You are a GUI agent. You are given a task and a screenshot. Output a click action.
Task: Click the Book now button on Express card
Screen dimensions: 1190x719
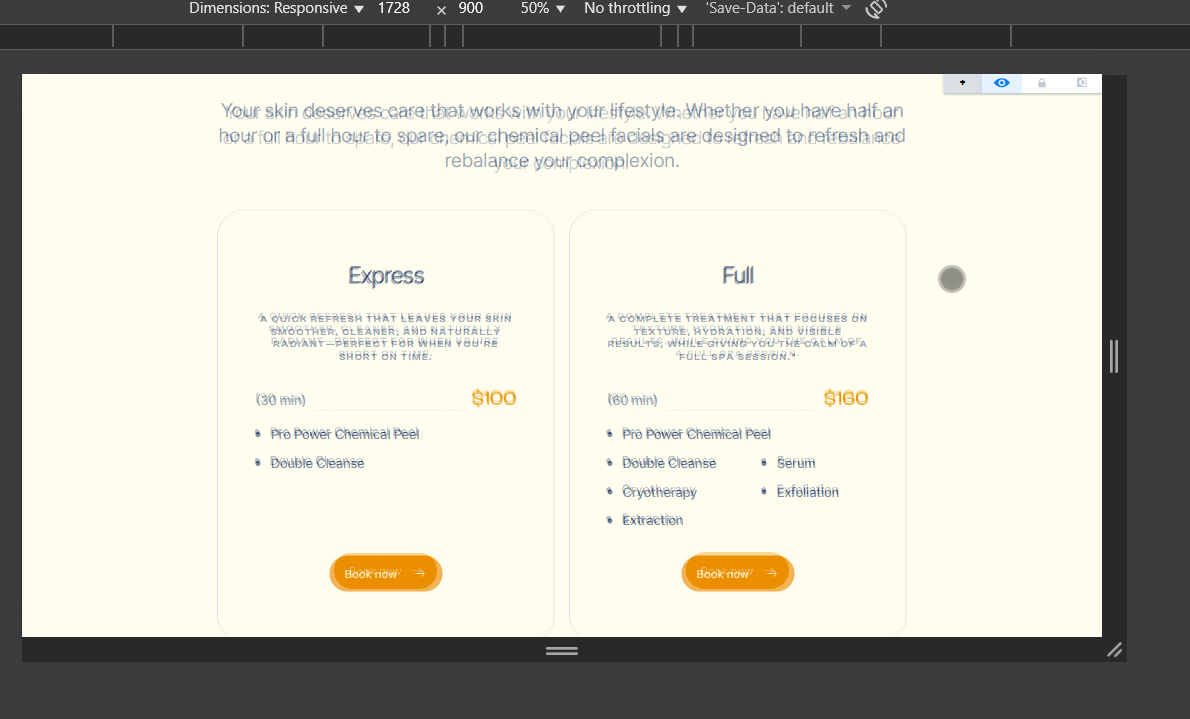tap(386, 573)
